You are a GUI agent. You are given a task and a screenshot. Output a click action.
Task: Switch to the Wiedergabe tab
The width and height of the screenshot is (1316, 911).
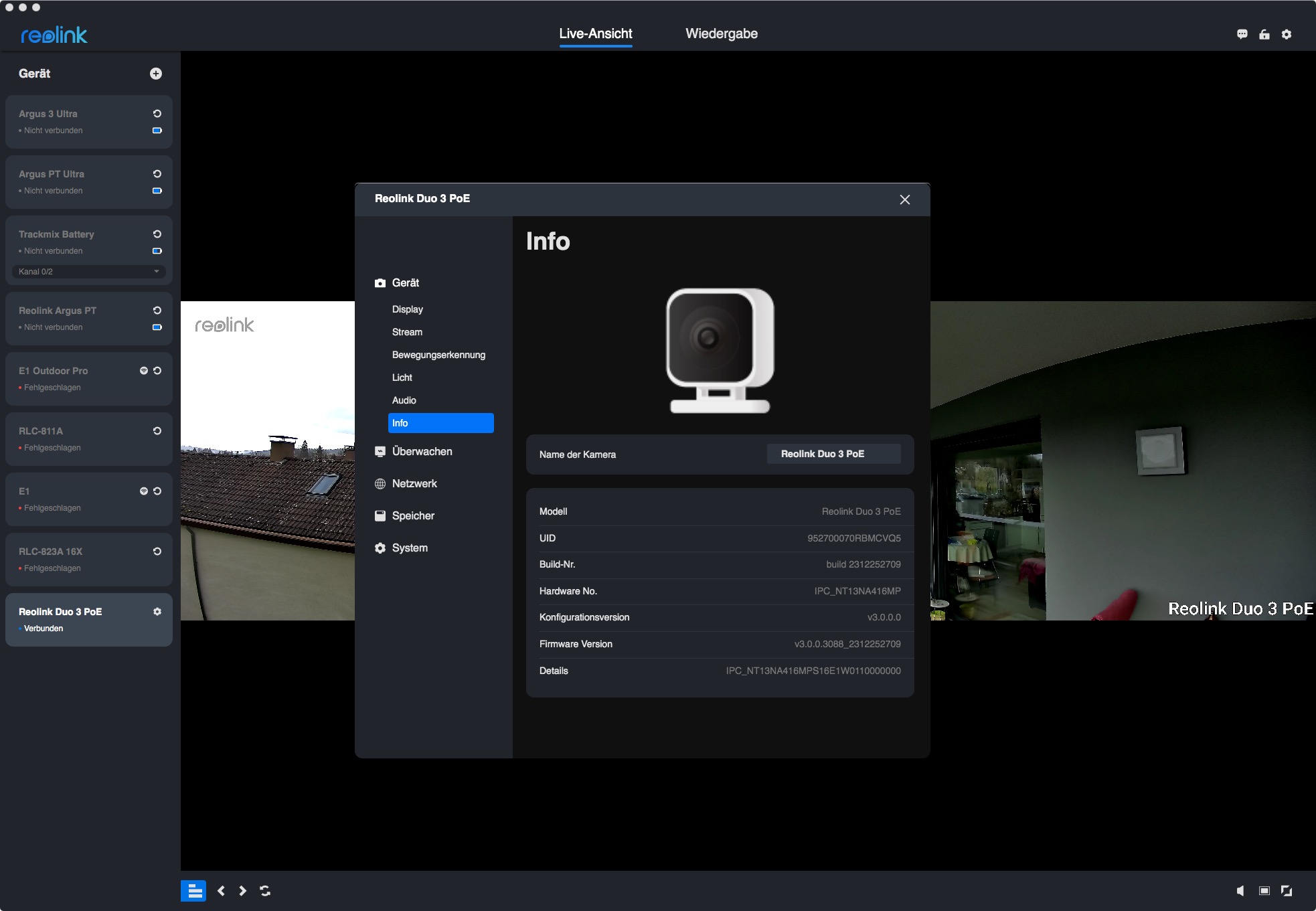coord(722,33)
